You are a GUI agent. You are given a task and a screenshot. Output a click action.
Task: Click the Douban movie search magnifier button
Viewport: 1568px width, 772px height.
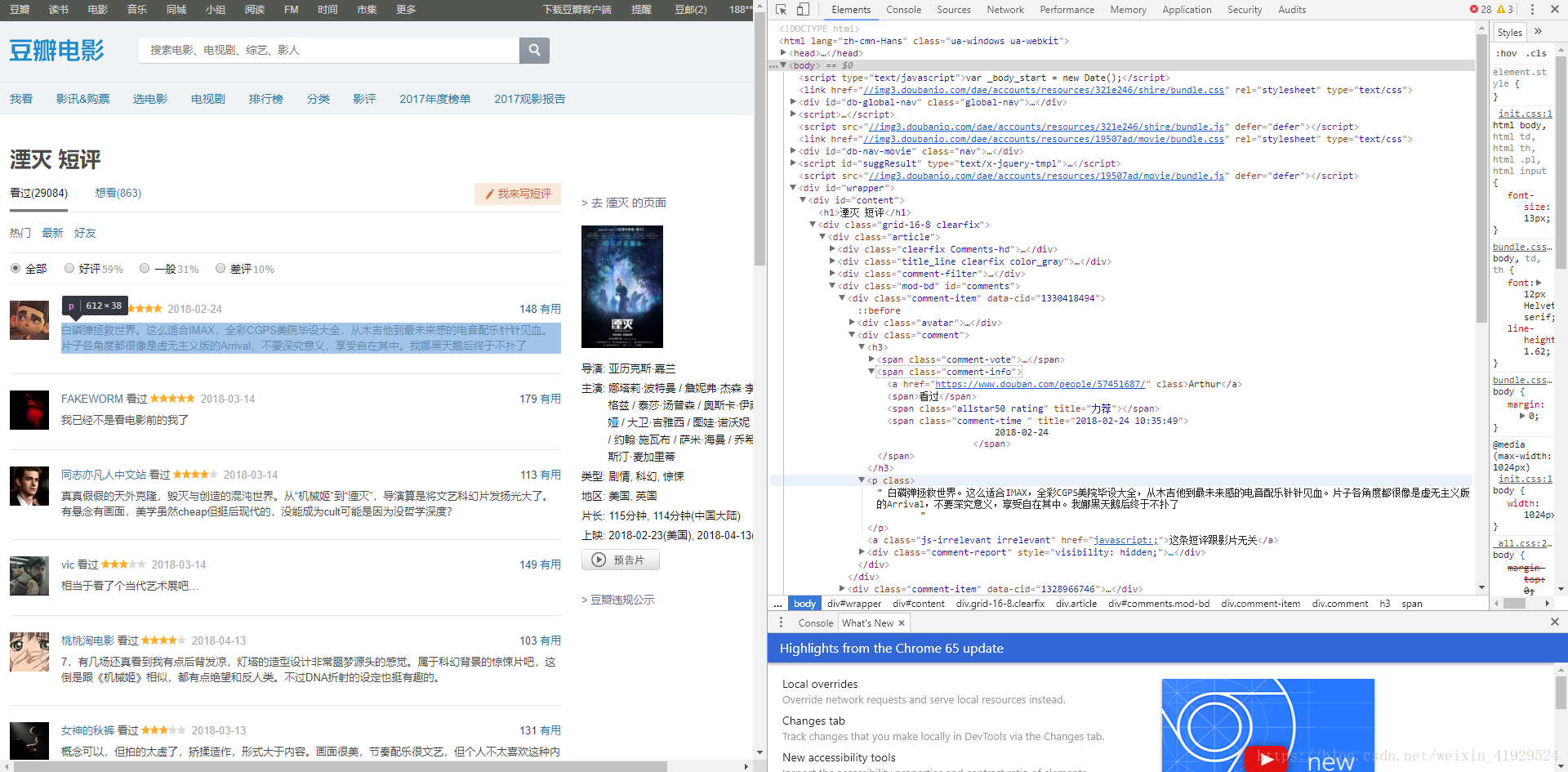tap(534, 50)
